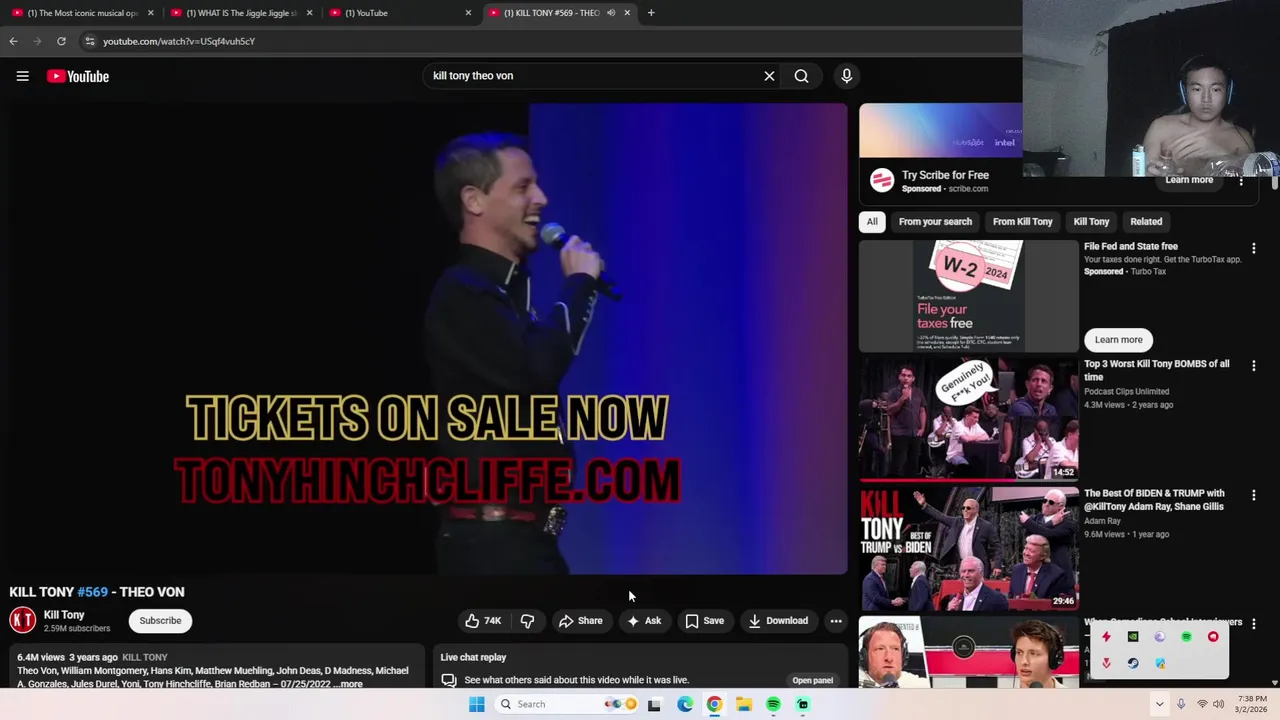This screenshot has width=1280, height=720.
Task: Dislike the video with the thumbs-down
Action: click(x=527, y=621)
